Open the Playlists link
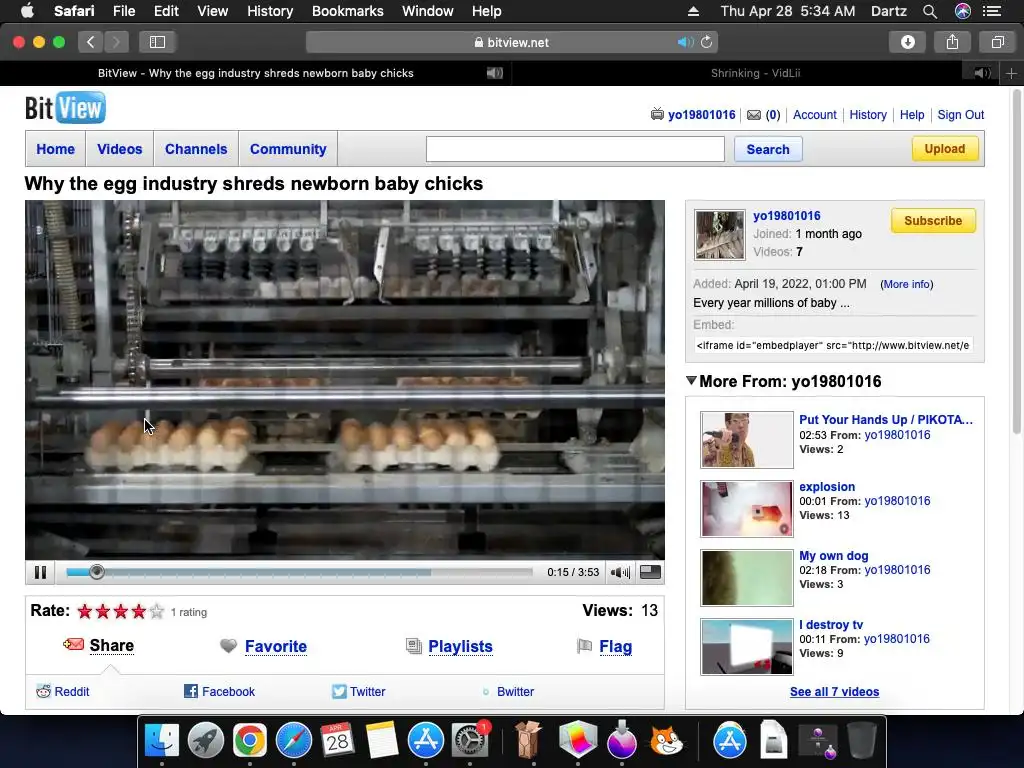 (460, 646)
